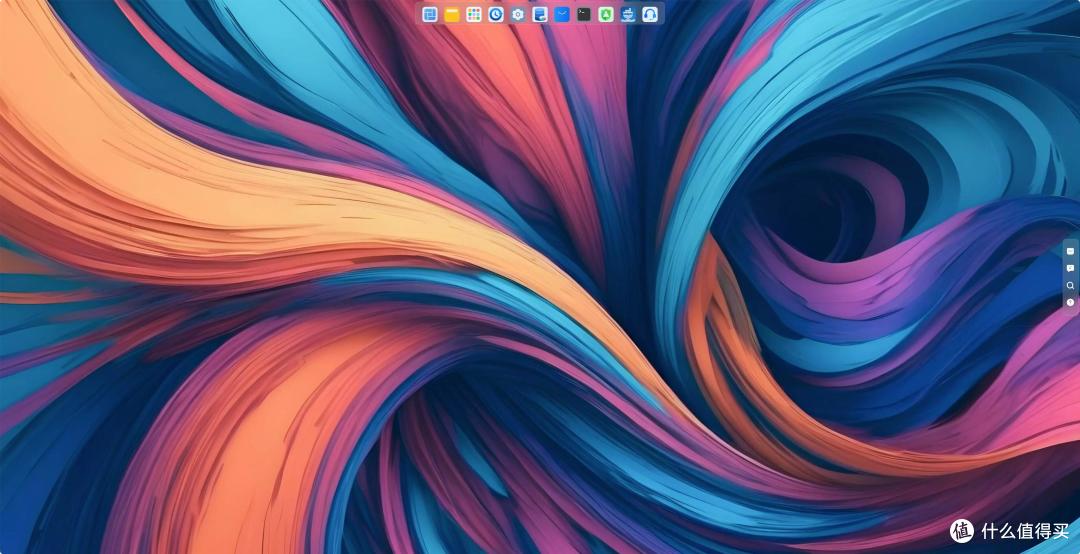Open the headset support icon in dock
The image size is (1080, 554).
(x=650, y=14)
